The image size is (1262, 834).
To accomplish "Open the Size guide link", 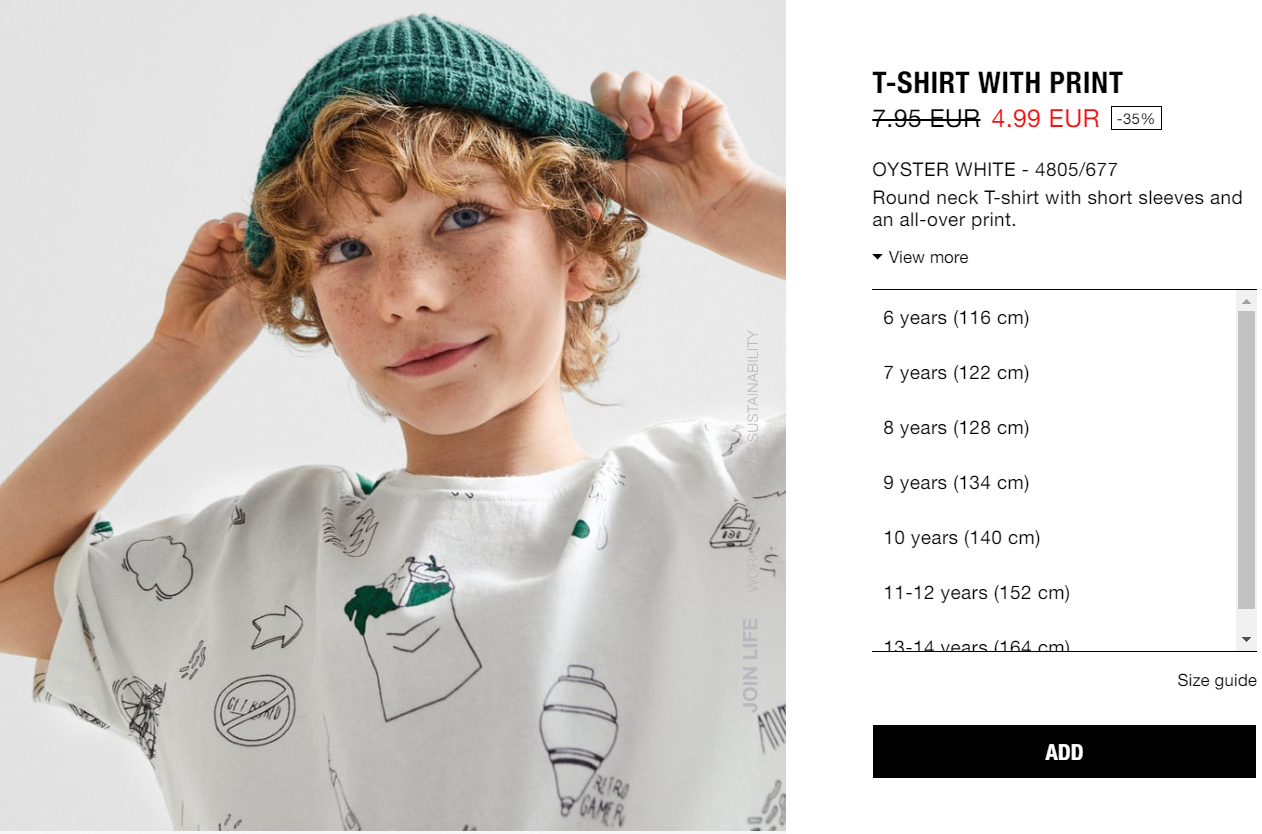I will point(1216,680).
